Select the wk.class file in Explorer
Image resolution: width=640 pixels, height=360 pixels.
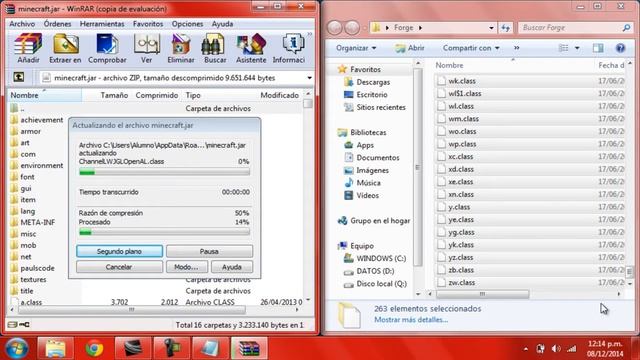[456, 81]
